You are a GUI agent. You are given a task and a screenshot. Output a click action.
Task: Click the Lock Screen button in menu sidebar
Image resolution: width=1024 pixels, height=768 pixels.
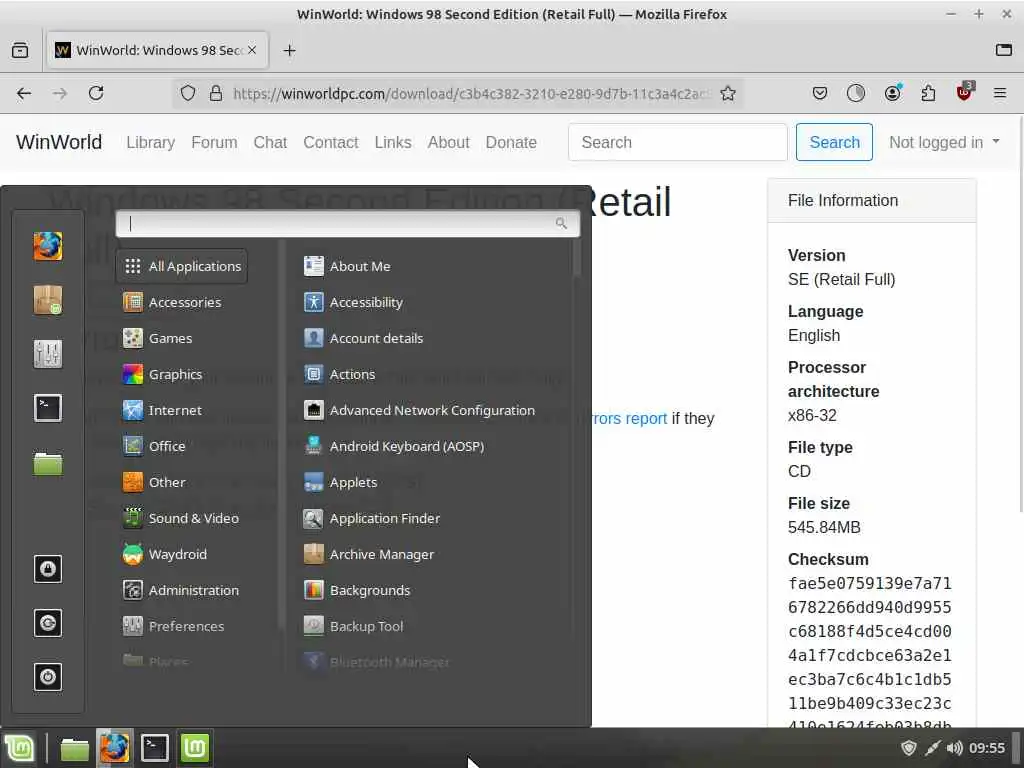pyautogui.click(x=48, y=569)
